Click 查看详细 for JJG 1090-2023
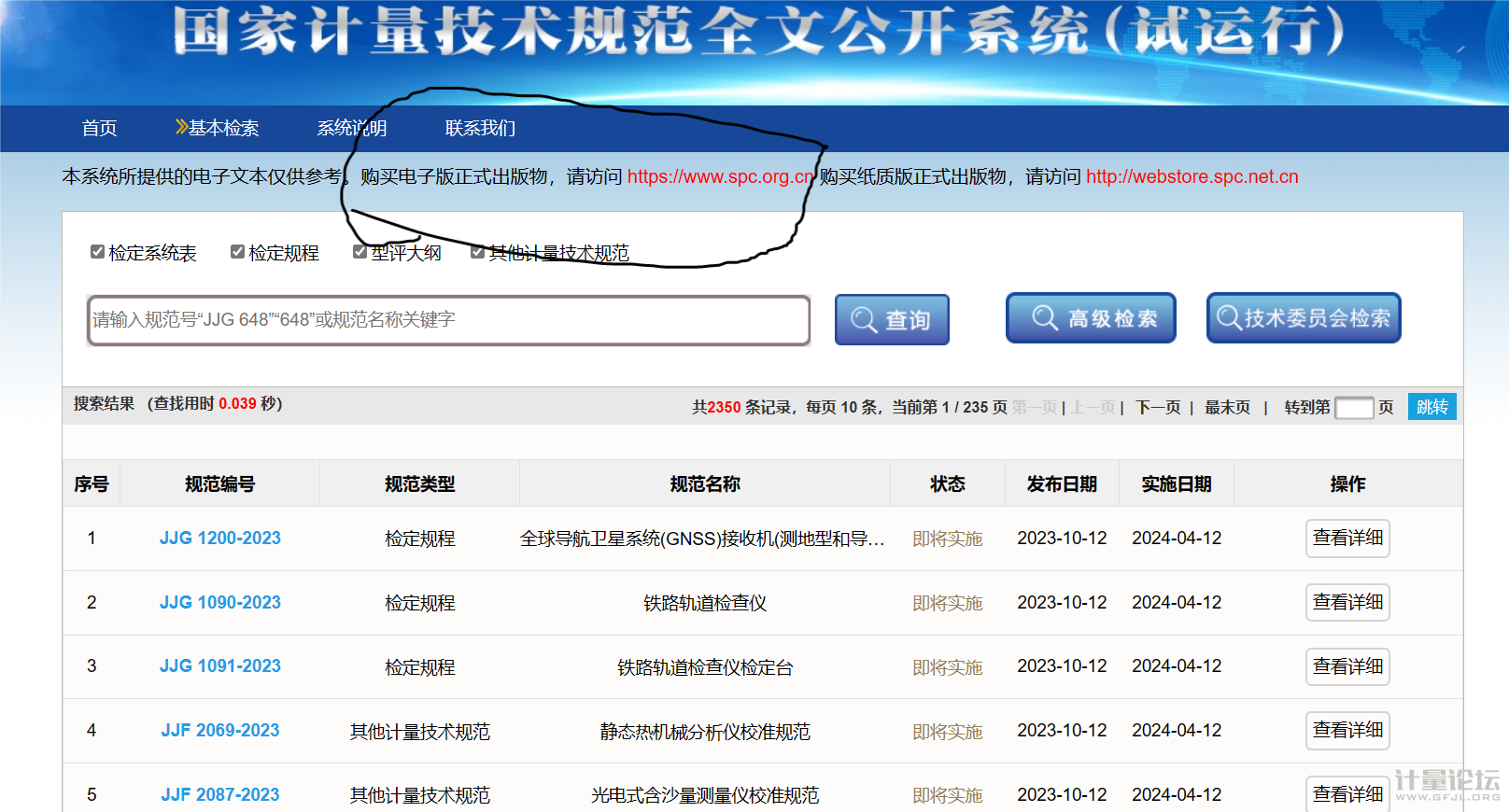This screenshot has height=812, width=1509. coord(1347,603)
